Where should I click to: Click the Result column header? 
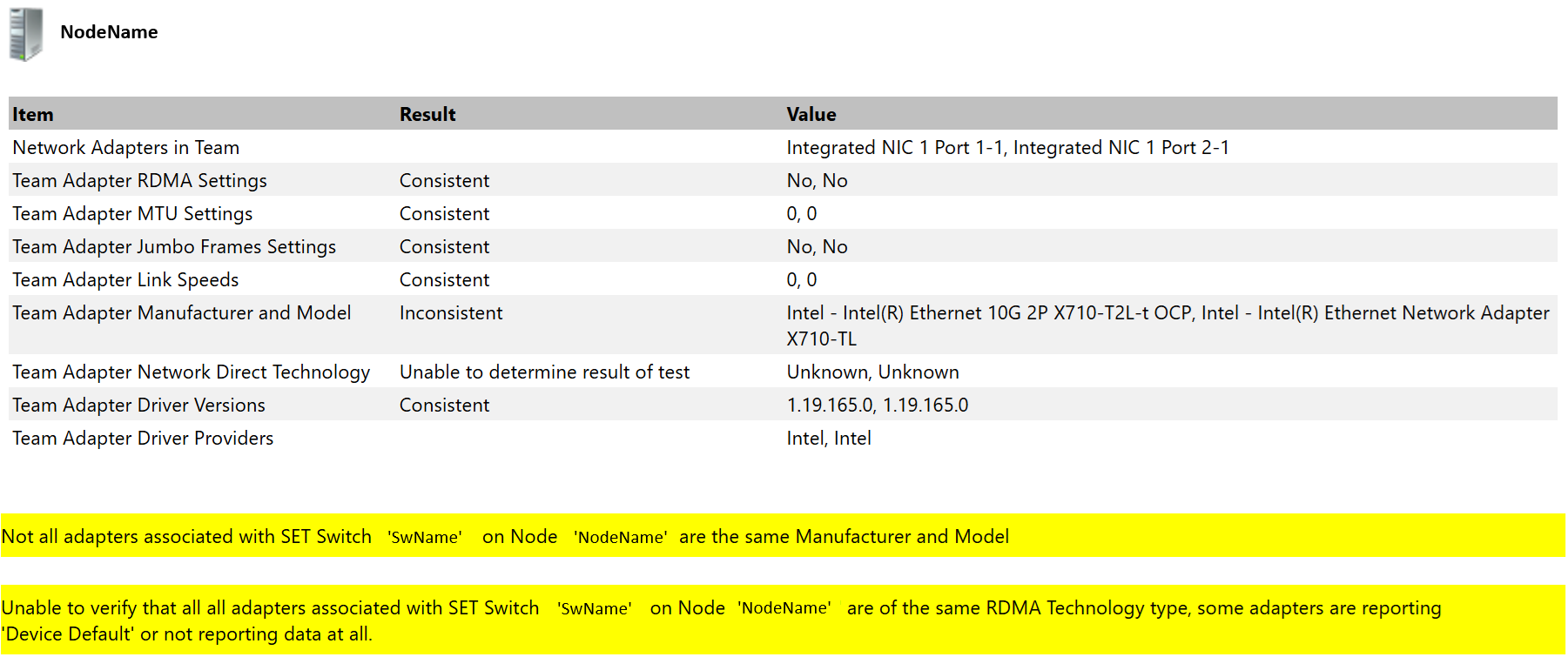coord(427,114)
